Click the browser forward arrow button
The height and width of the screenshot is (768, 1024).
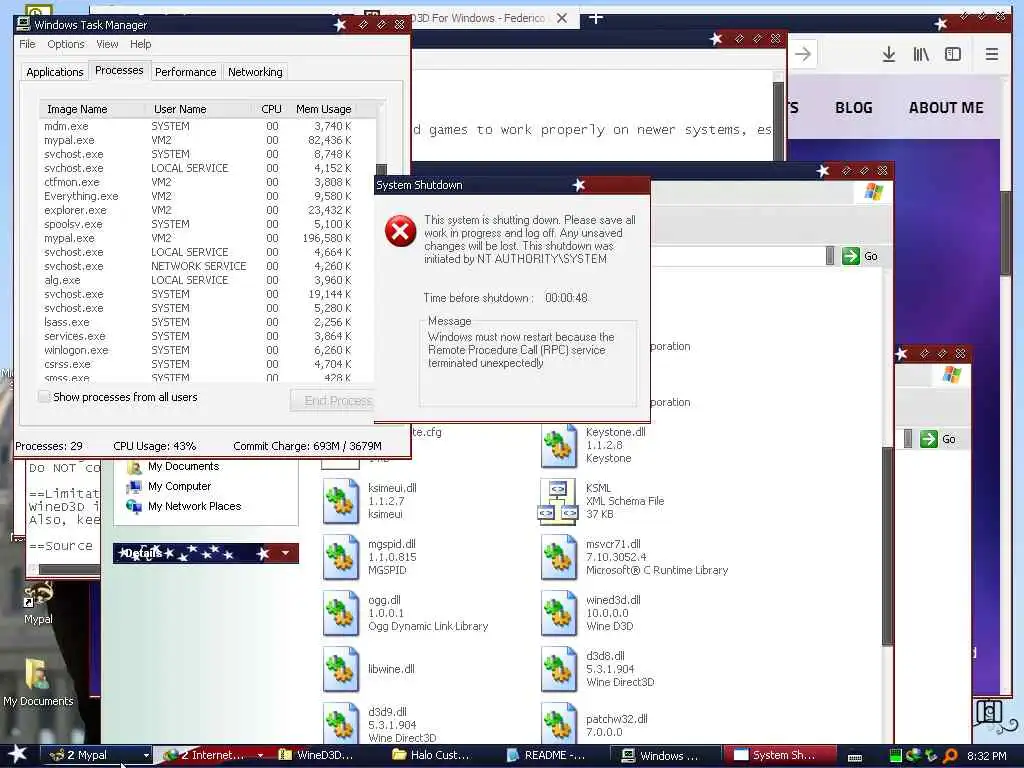tap(803, 54)
